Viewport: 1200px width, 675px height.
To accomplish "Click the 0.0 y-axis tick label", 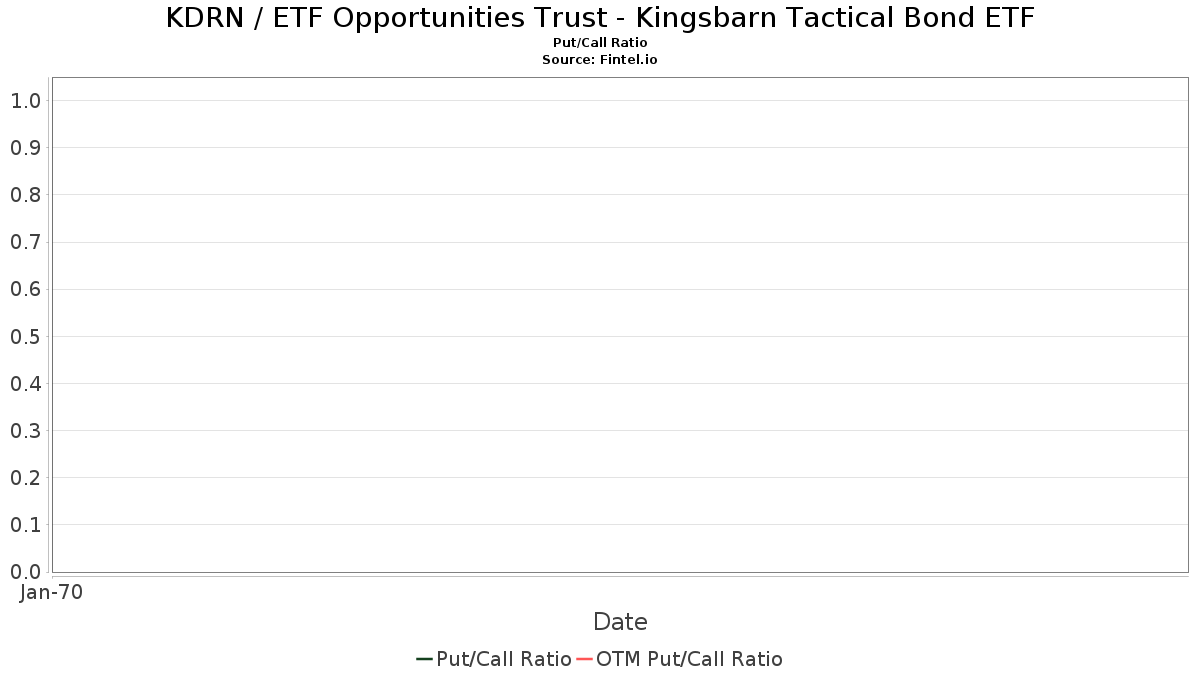I will 25,572.
